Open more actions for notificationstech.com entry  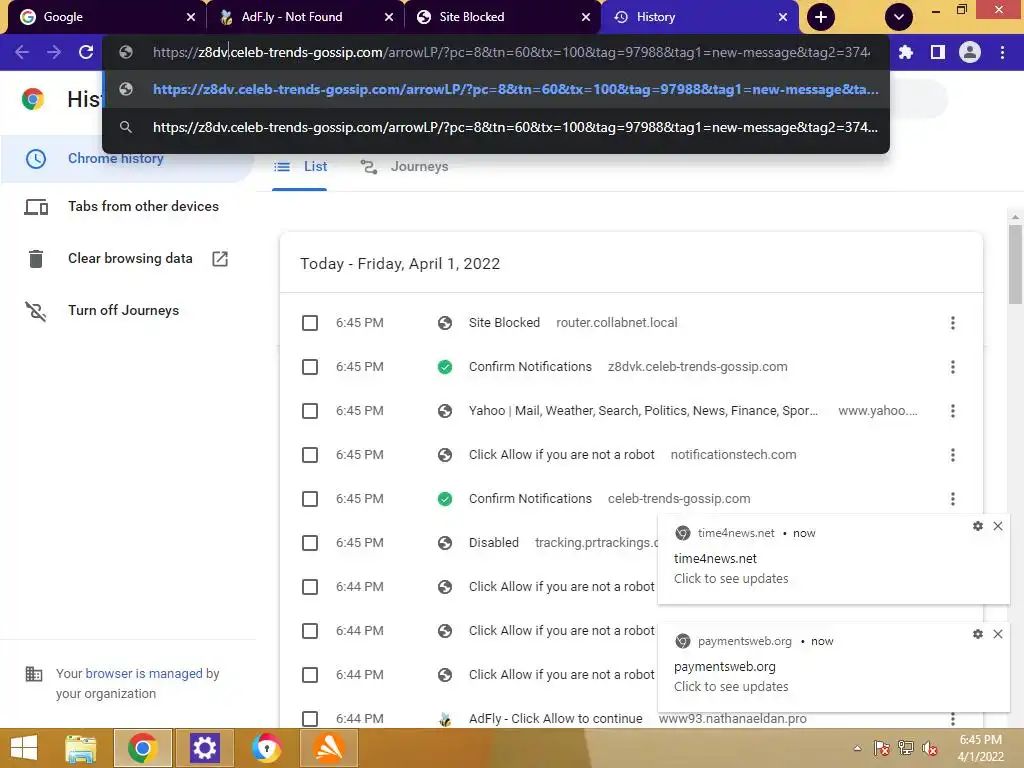953,455
